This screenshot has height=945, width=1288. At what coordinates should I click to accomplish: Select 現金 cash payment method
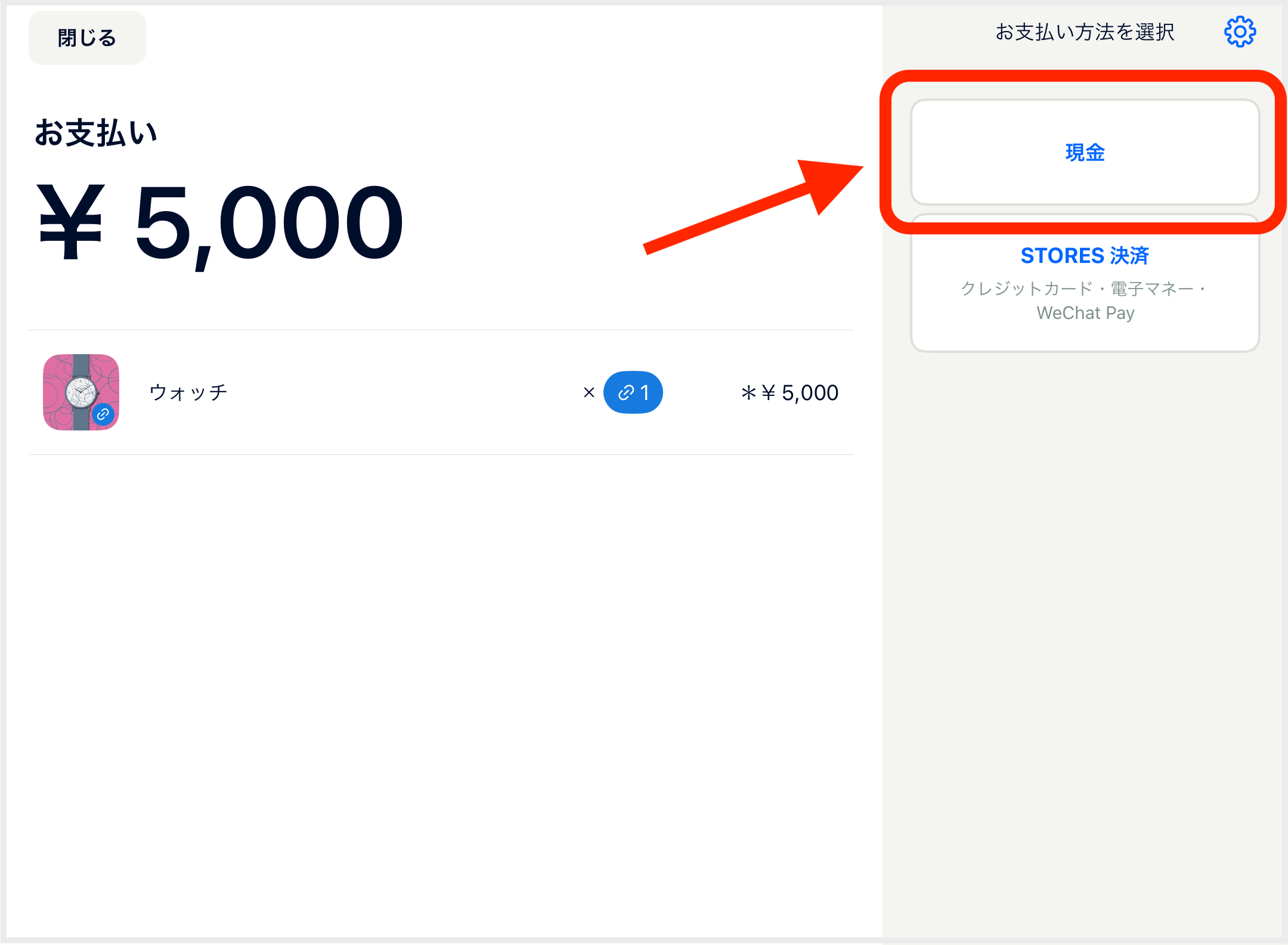[1085, 153]
